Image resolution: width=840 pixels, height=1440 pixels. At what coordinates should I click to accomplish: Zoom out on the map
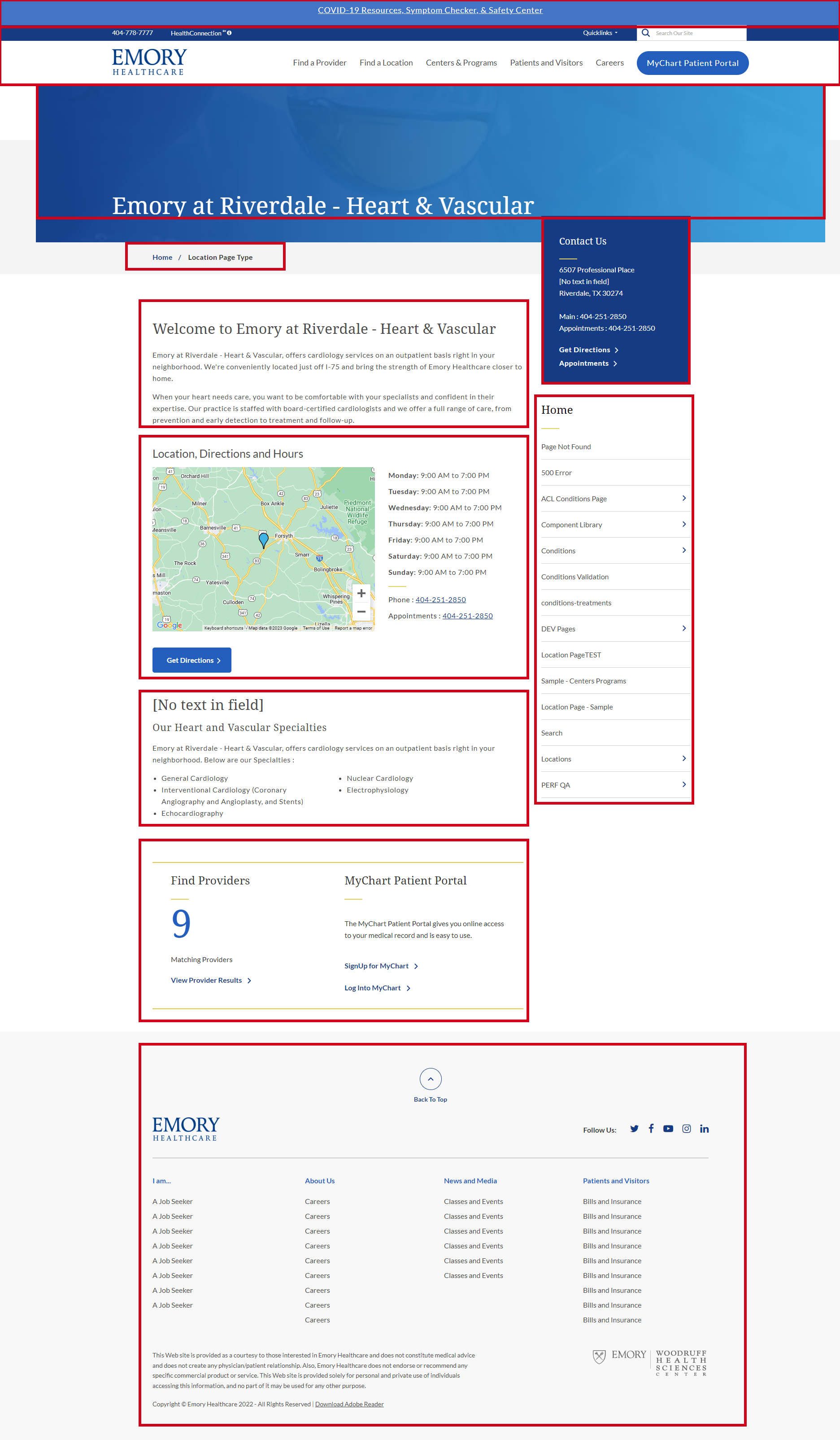pyautogui.click(x=361, y=612)
